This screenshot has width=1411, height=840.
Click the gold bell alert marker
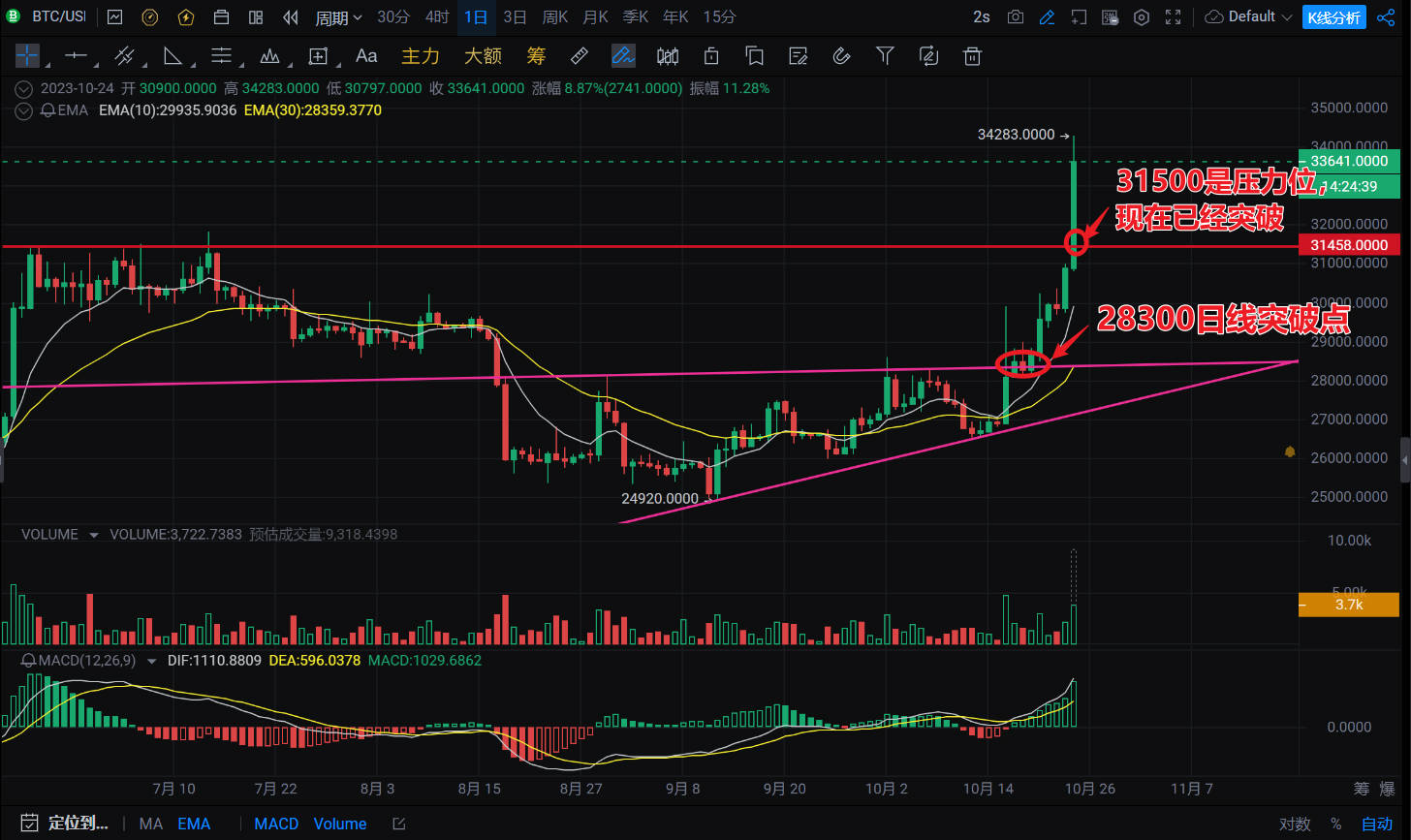pos(1290,451)
